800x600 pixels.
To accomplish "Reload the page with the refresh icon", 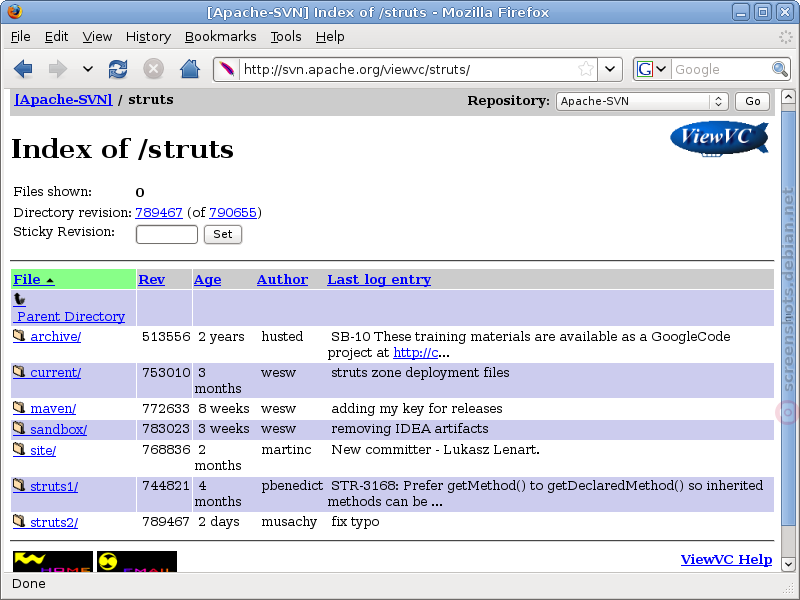I will point(118,69).
